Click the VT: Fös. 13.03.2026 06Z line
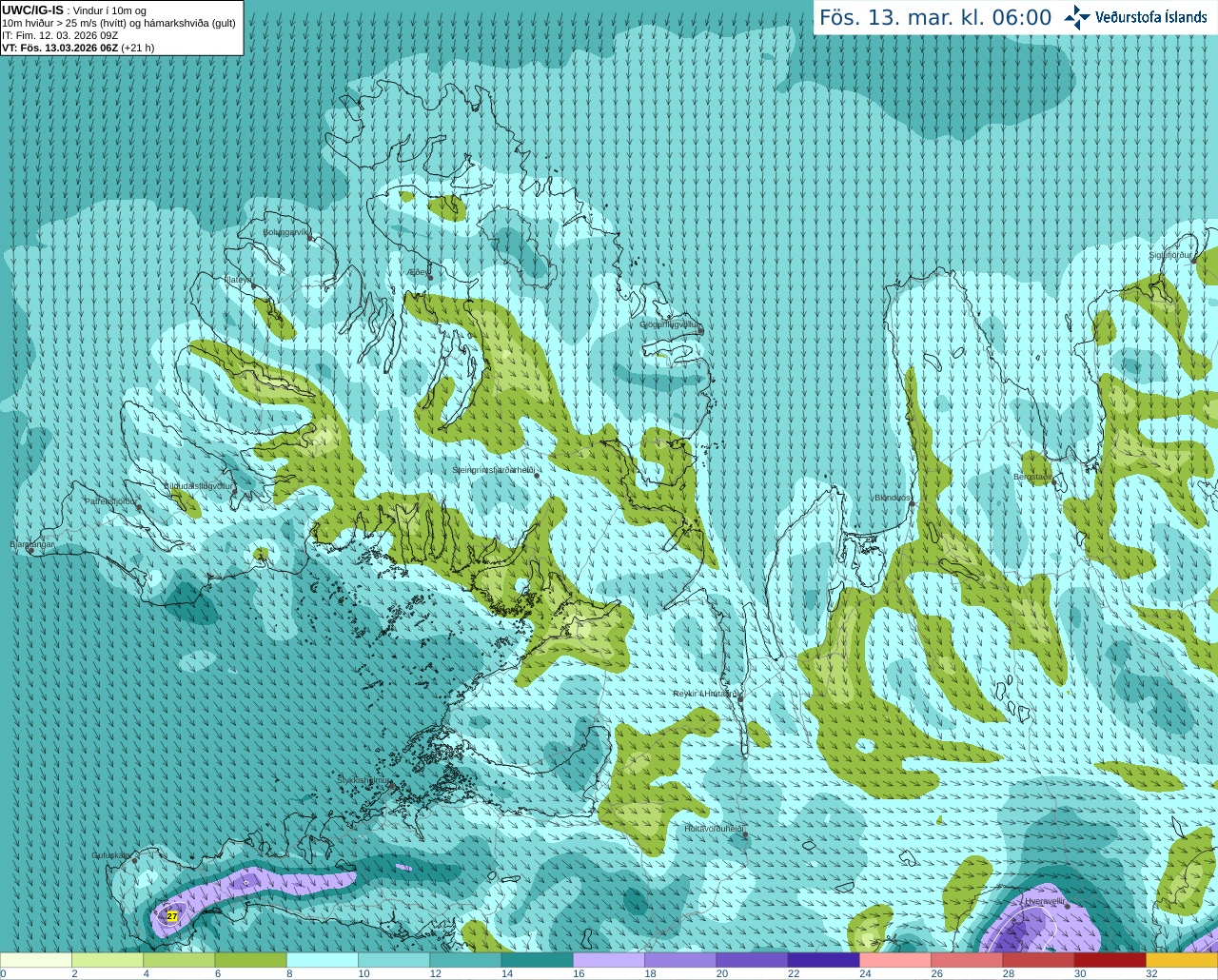This screenshot has width=1218, height=980. coord(78,48)
